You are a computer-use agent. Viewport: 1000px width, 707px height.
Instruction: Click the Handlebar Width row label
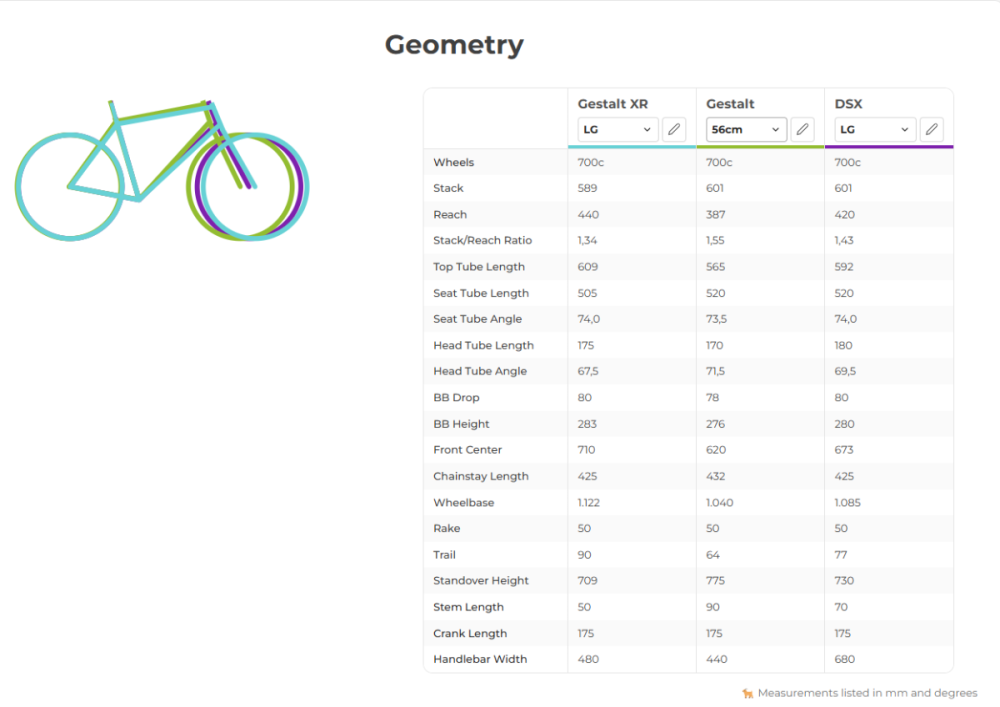[480, 659]
